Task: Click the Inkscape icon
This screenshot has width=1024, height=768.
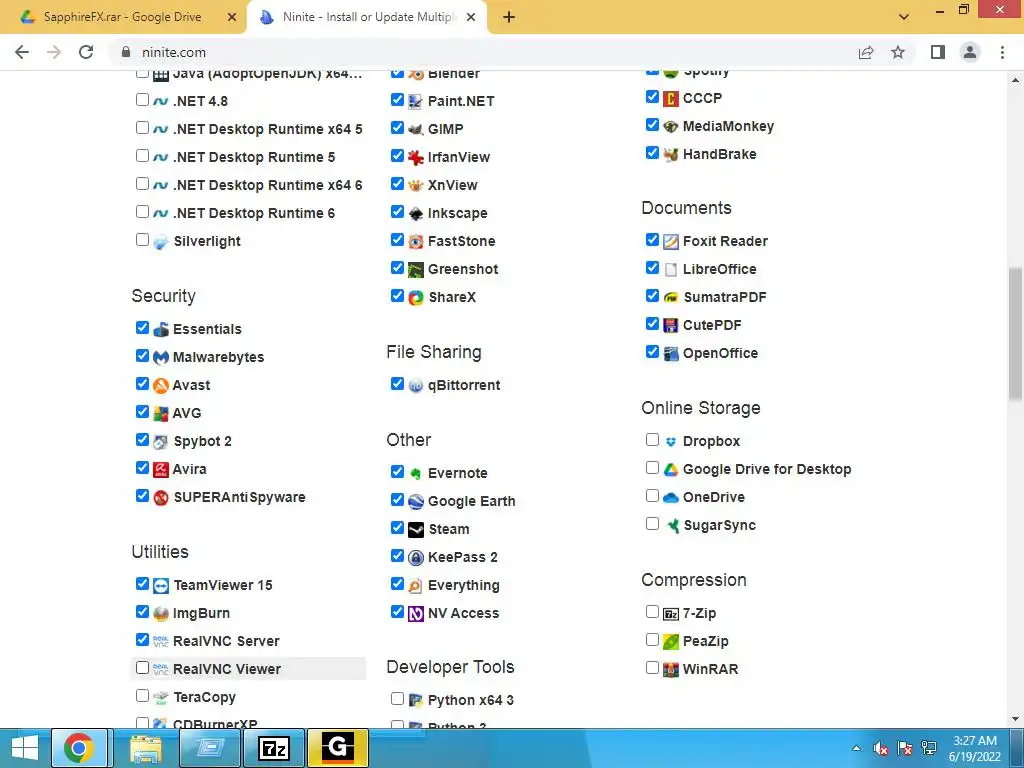Action: coord(415,213)
